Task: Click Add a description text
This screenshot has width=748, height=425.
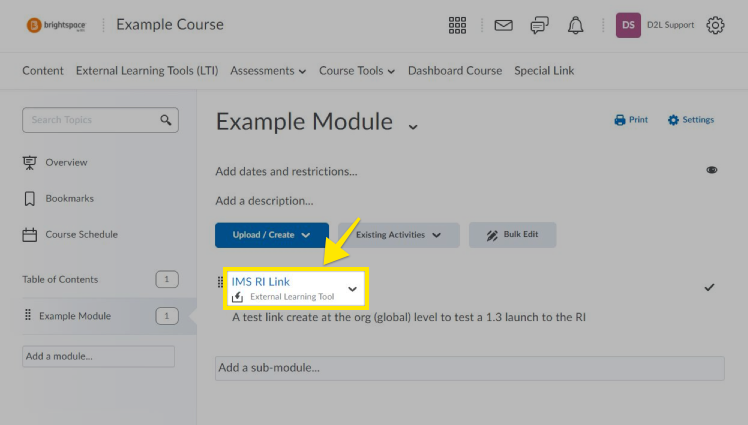Action: [x=264, y=201]
